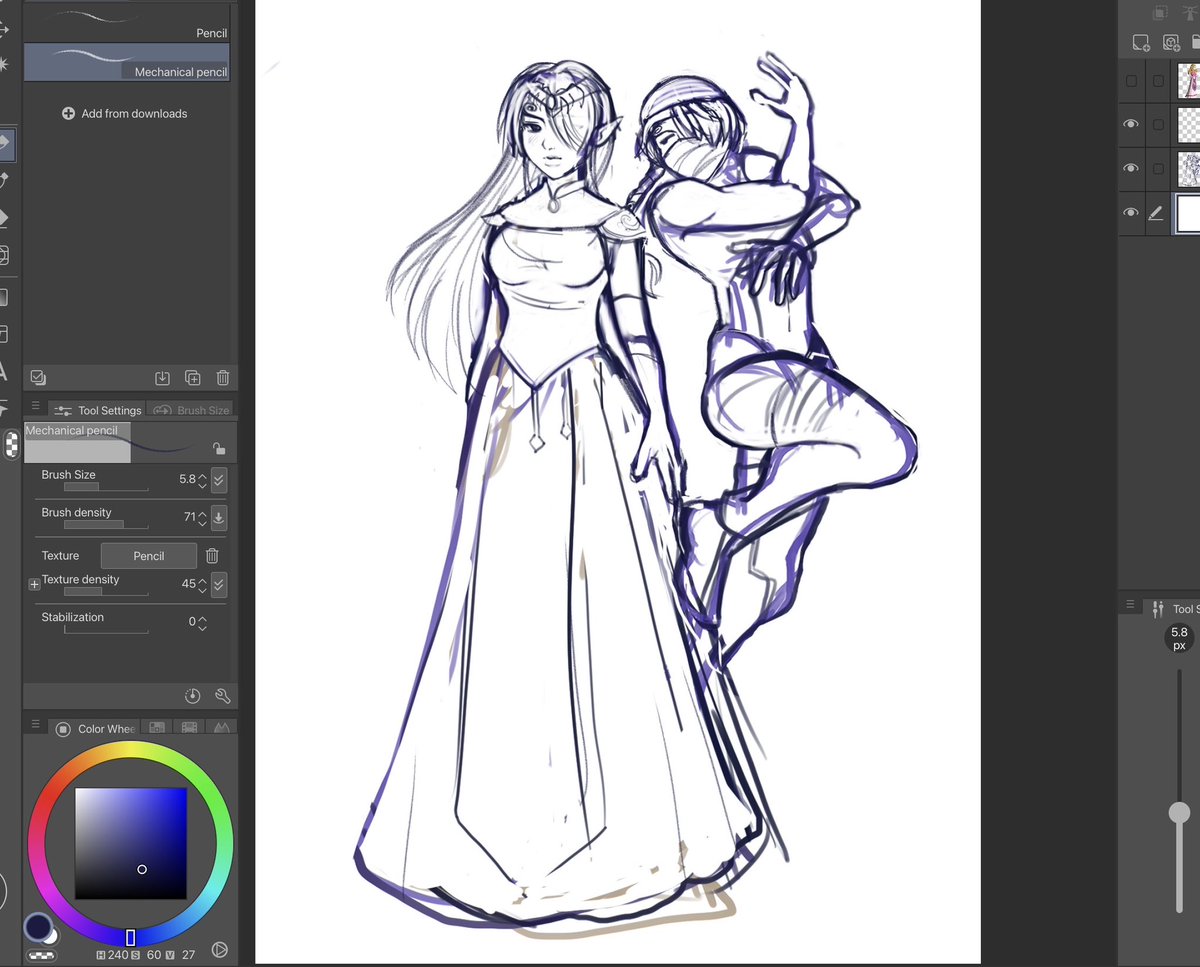1200x967 pixels.
Task: Click the transparent color checkered swatch in toolbar
Action: click(x=11, y=444)
